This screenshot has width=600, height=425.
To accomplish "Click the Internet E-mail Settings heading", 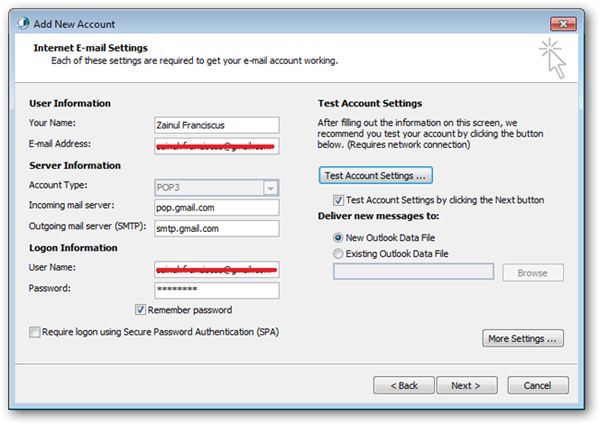I will pyautogui.click(x=91, y=48).
